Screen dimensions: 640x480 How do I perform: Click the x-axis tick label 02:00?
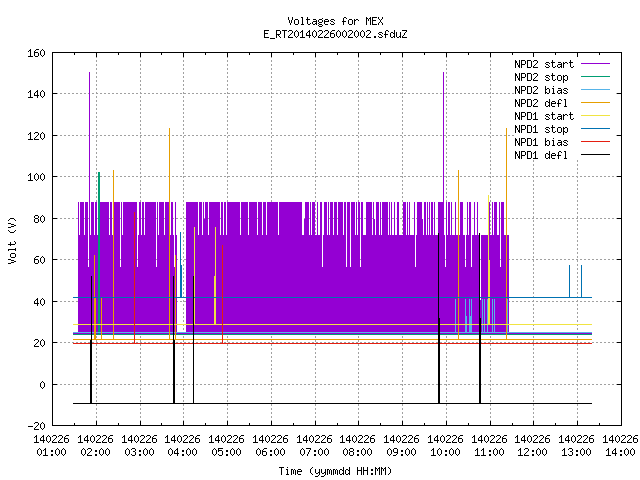[96, 452]
